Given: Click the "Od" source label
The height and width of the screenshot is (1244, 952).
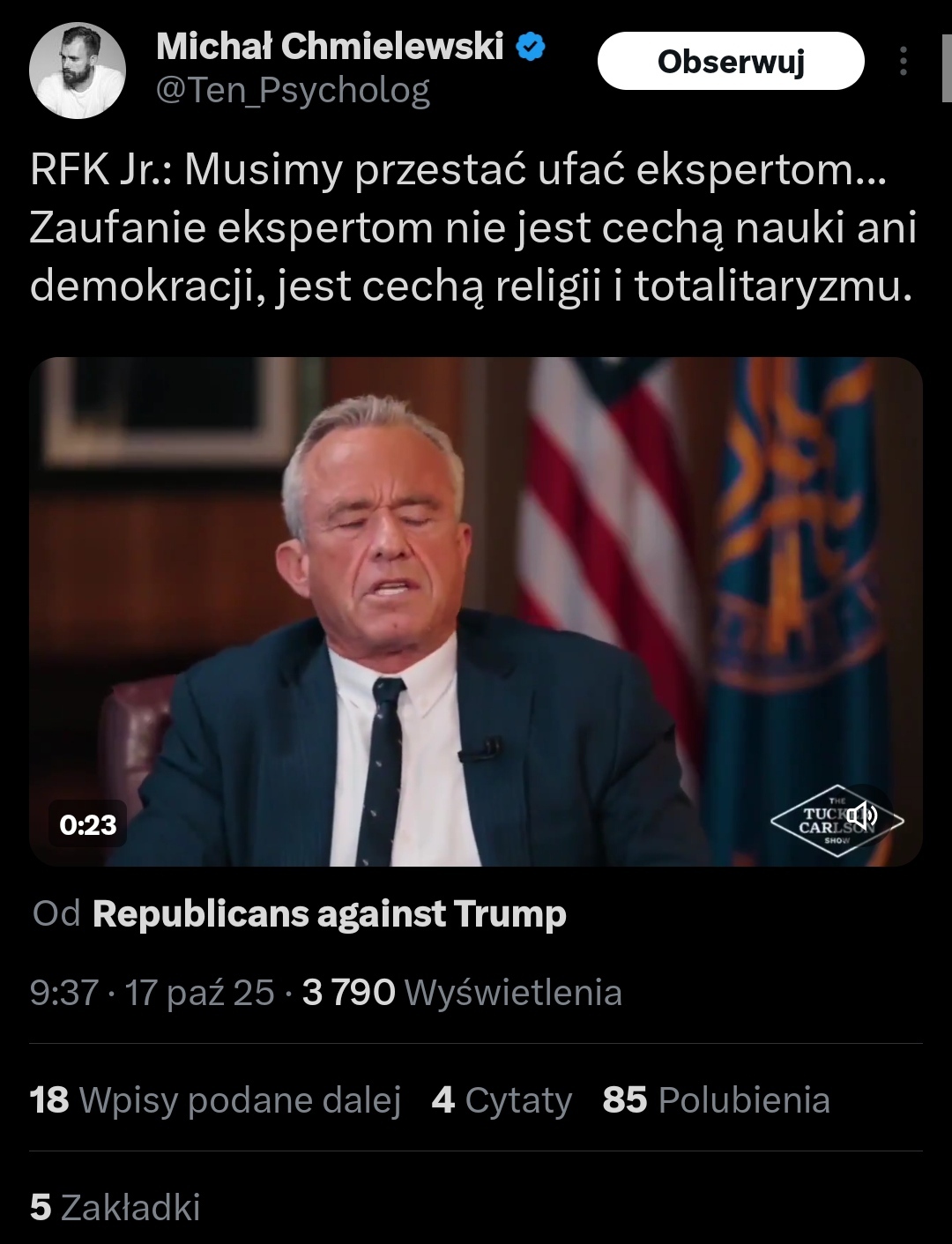Looking at the screenshot, I should click(56, 913).
